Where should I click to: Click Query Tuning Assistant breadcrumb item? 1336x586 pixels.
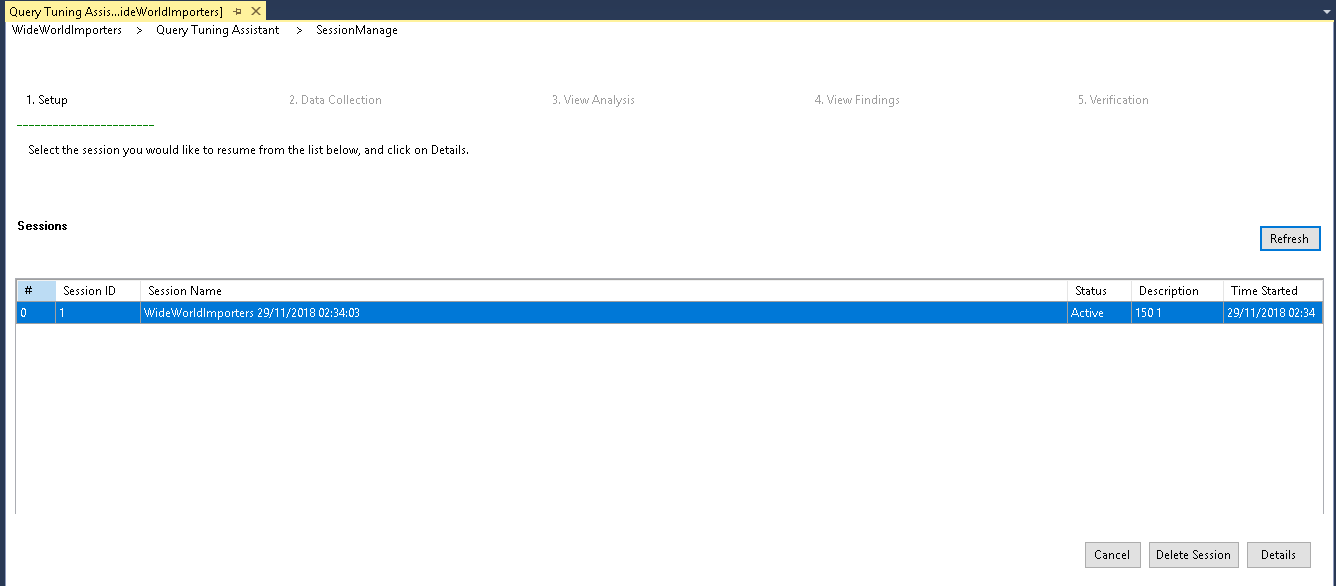coord(218,30)
